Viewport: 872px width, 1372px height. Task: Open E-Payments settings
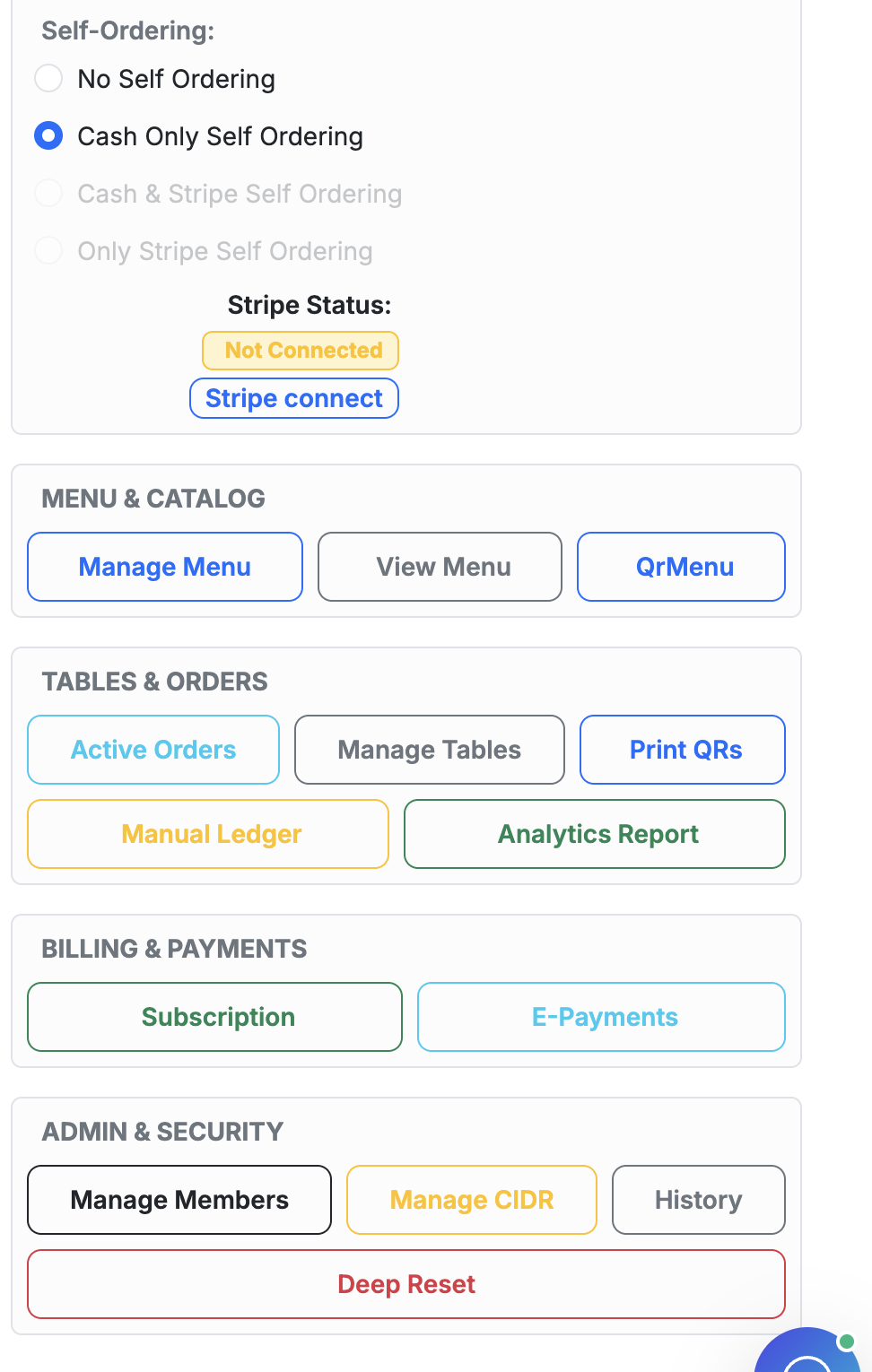[x=602, y=1017]
